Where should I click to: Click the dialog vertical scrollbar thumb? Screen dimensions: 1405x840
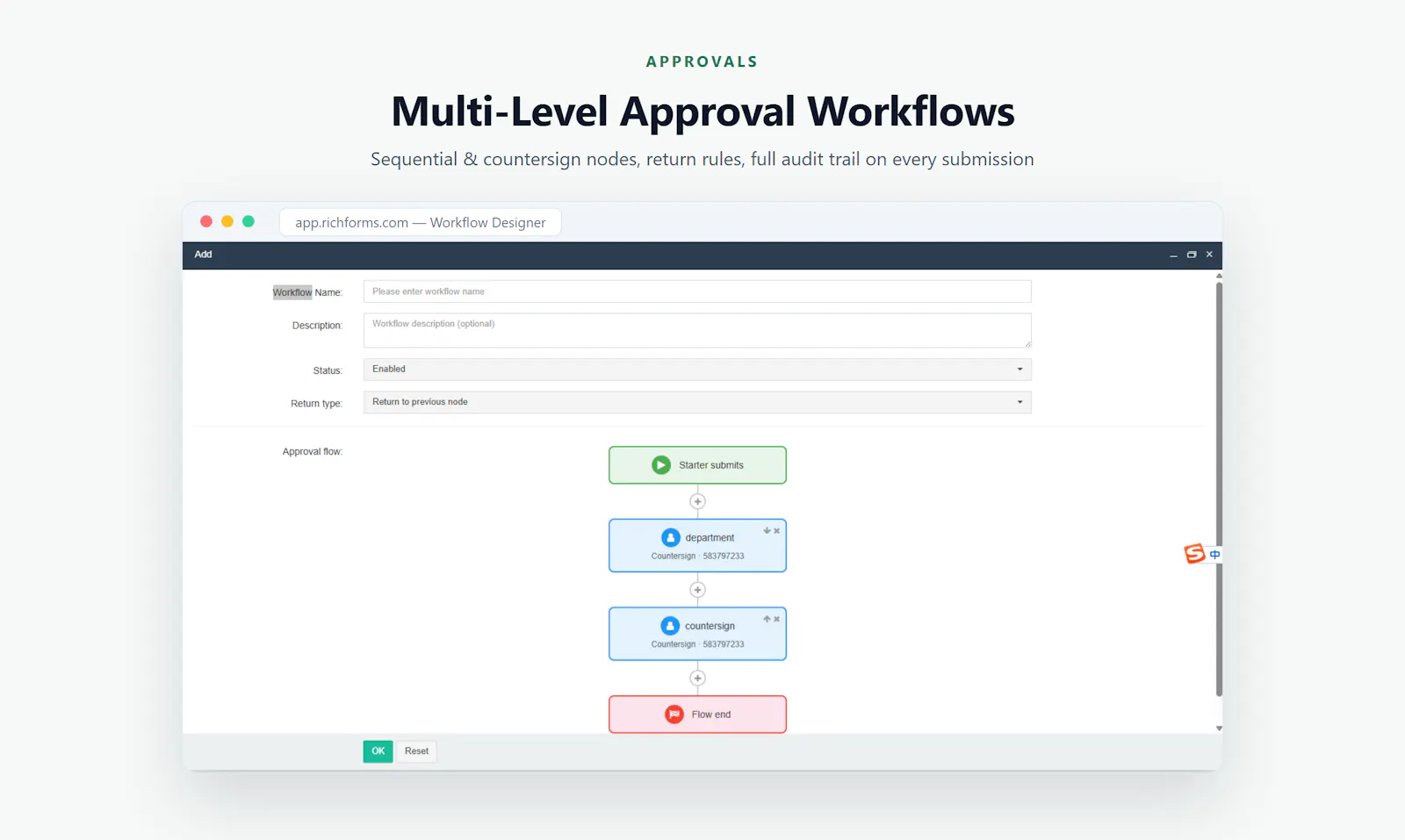(1219, 487)
